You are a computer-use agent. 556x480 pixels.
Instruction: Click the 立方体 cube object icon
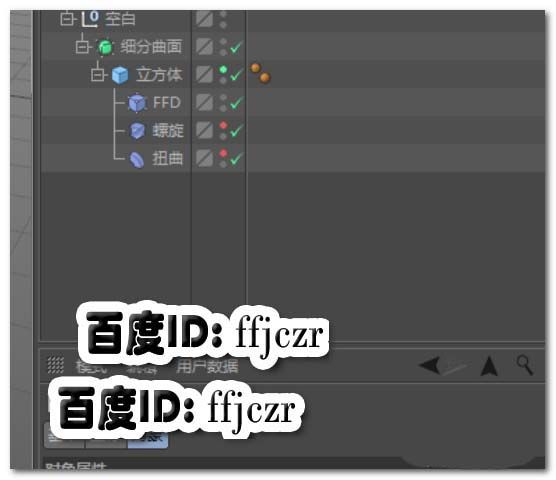(120, 75)
